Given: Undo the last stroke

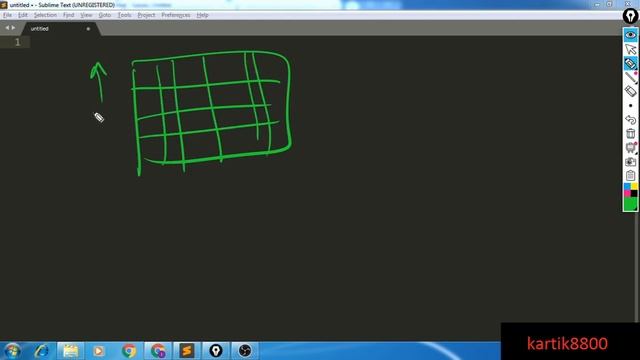Looking at the screenshot, I should (630, 120).
